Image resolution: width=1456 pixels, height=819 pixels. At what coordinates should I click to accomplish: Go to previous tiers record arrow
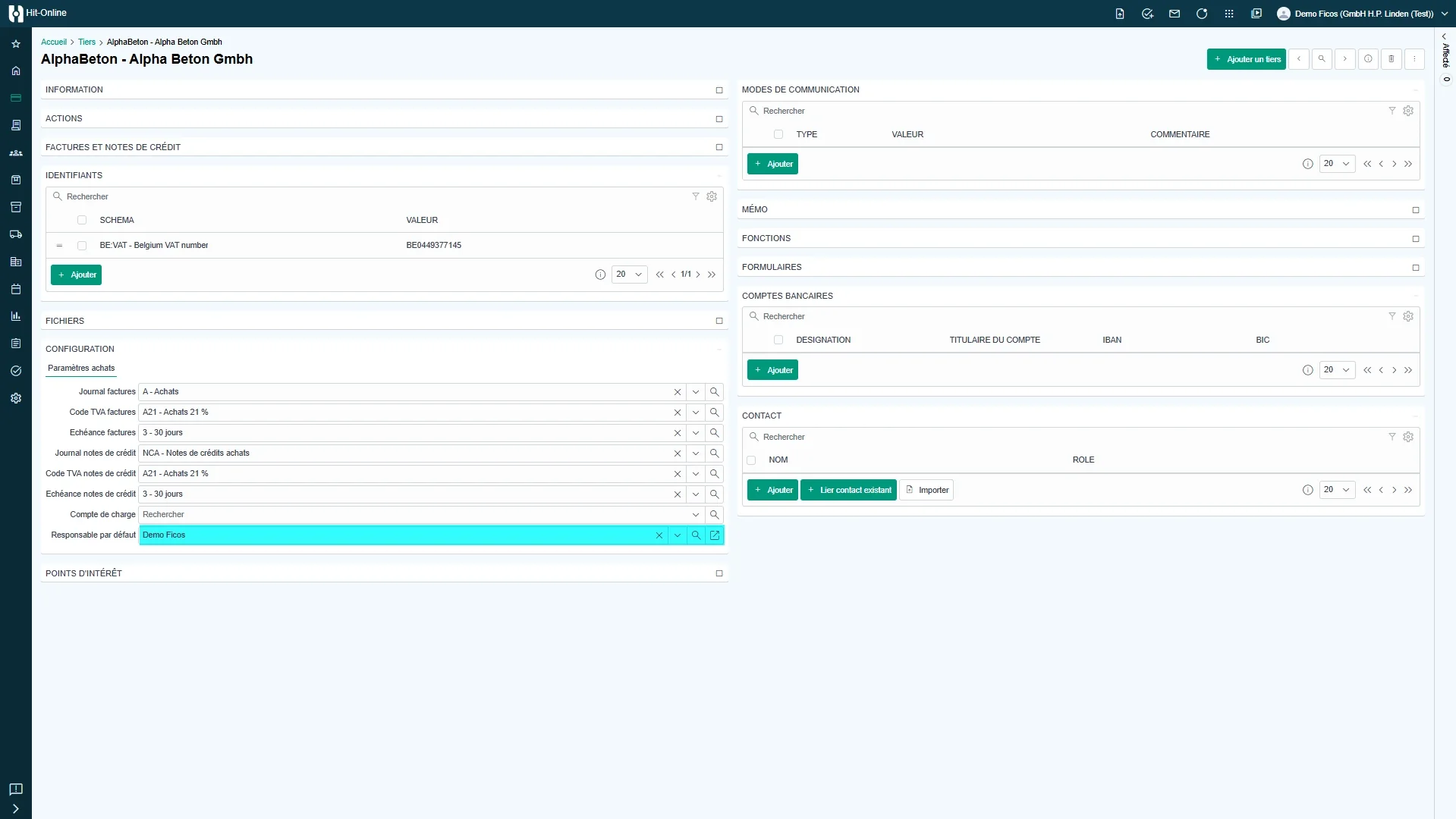(1299, 59)
